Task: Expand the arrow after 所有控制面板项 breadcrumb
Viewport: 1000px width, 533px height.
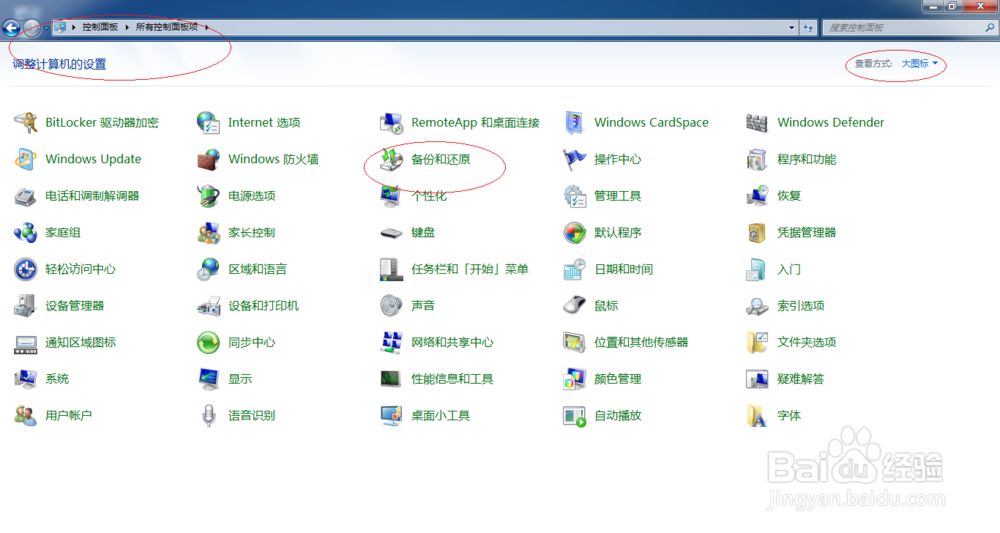Action: [207, 27]
